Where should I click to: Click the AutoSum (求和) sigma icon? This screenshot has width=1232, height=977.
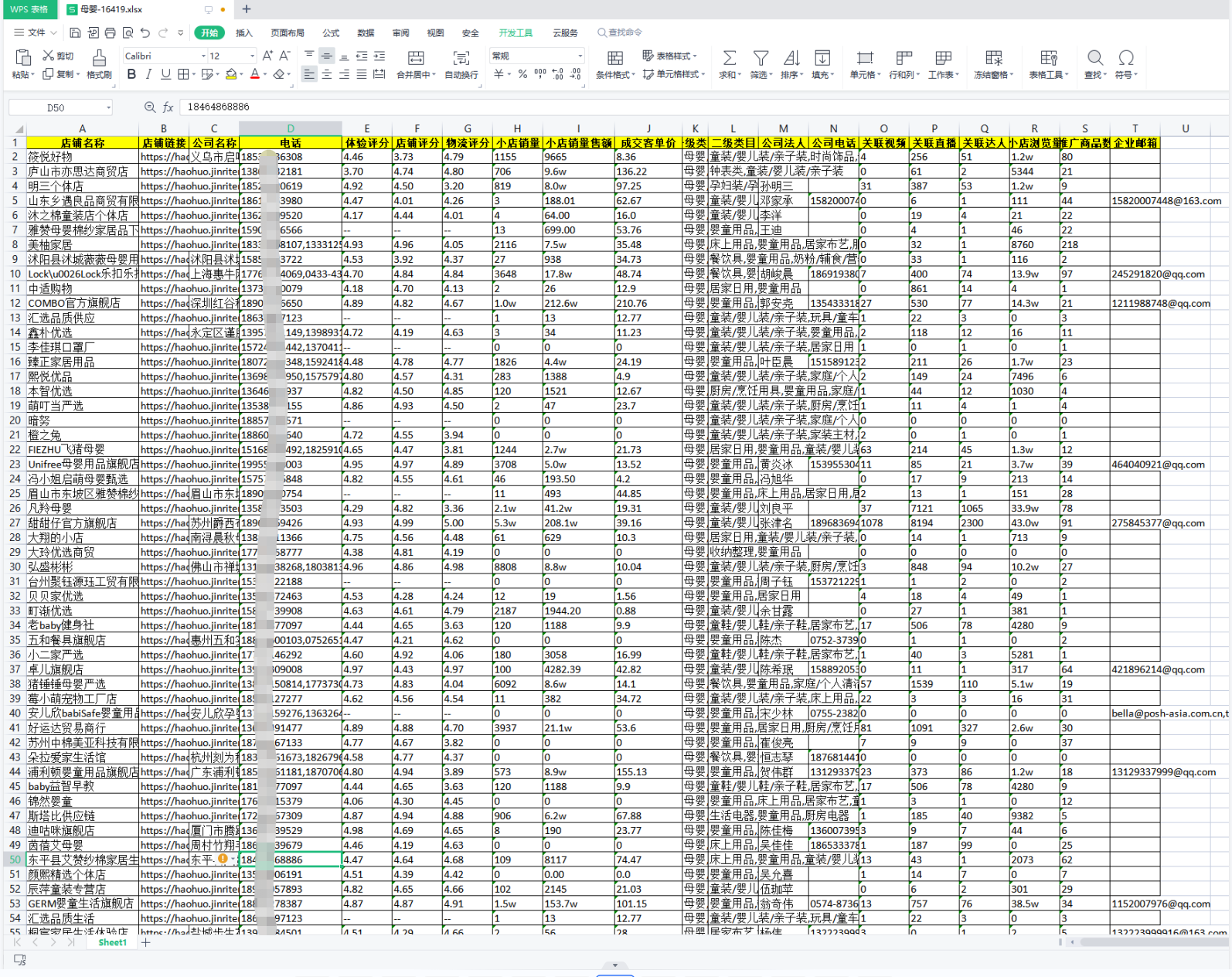point(728,59)
